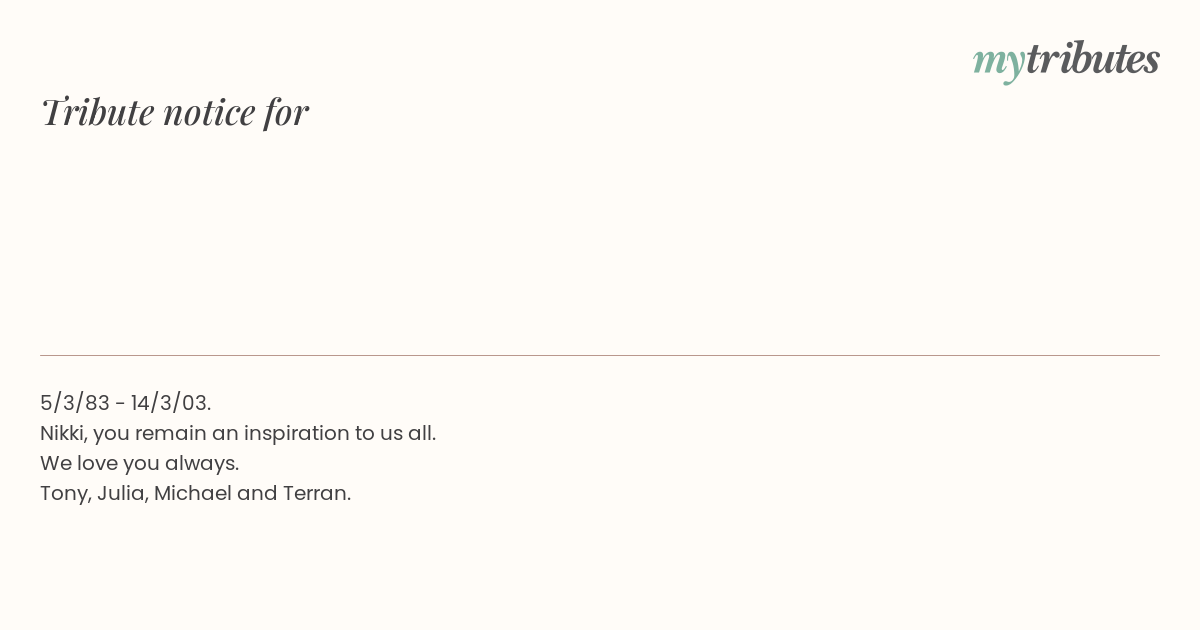Click the date line "5/3/83 - 14/3/03."
1200x630 pixels.
pyautogui.click(x=126, y=403)
